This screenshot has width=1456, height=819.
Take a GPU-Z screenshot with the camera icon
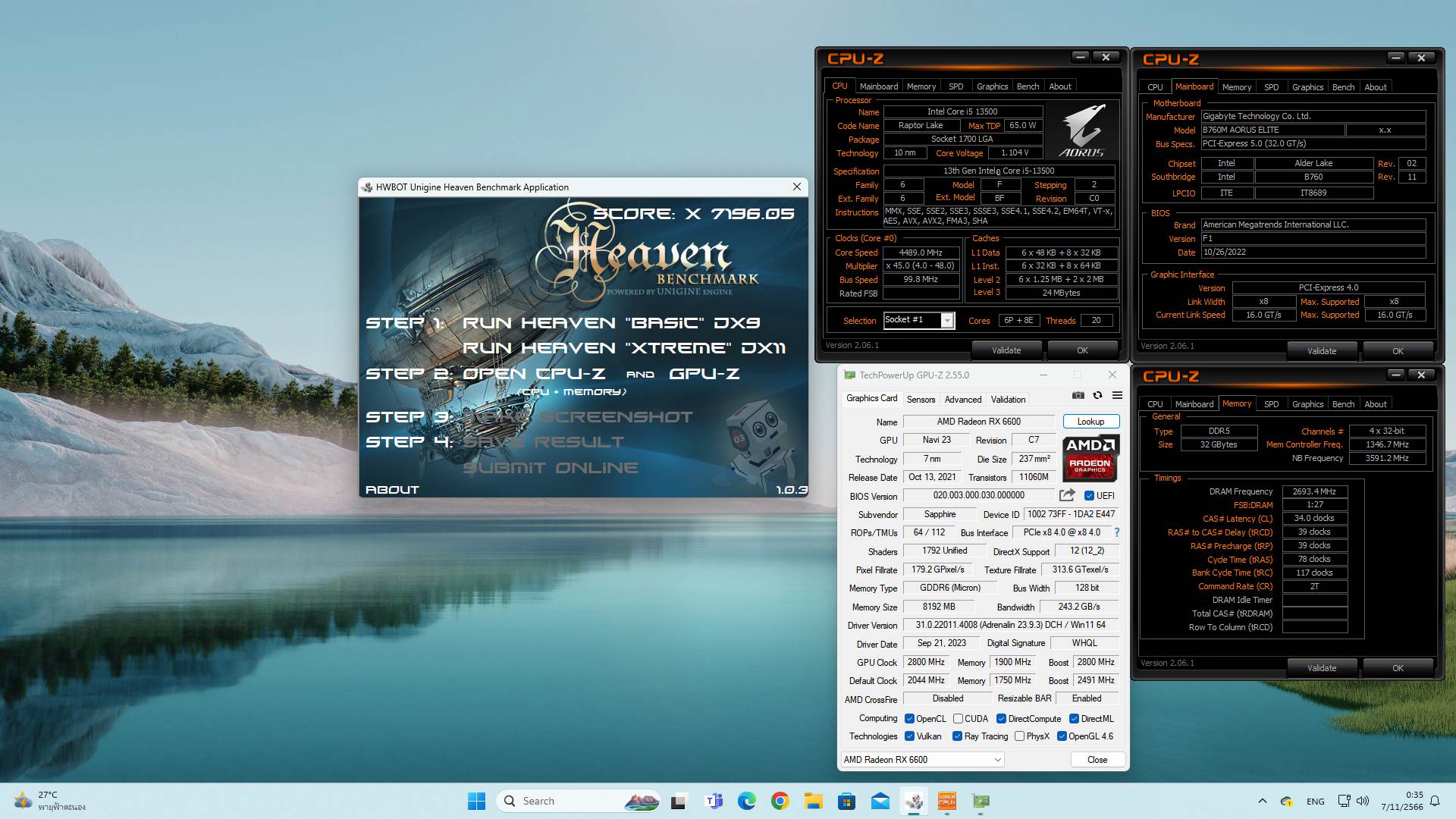click(1078, 395)
